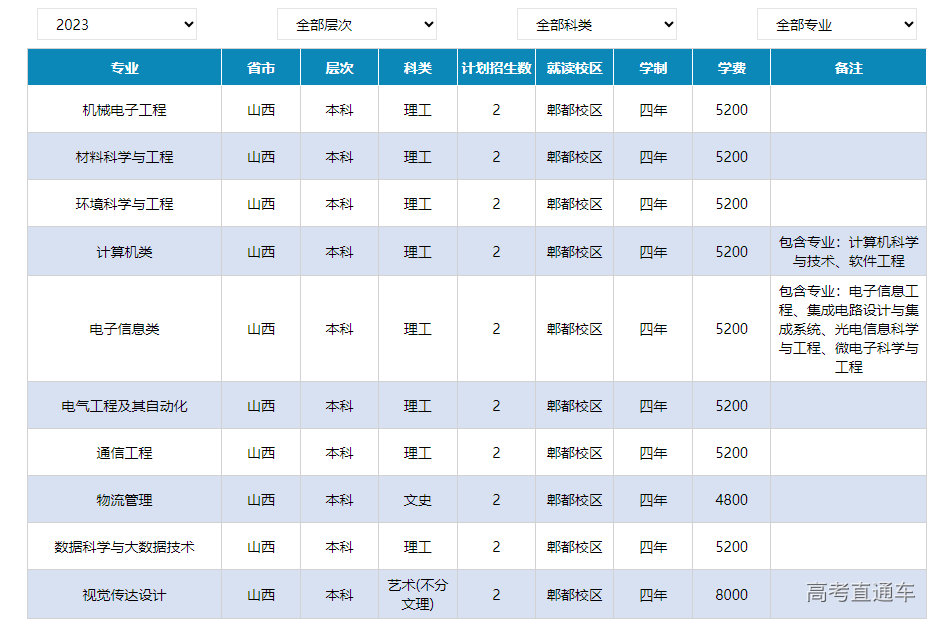Click 电气工程及其自动化 in the table

125,406
